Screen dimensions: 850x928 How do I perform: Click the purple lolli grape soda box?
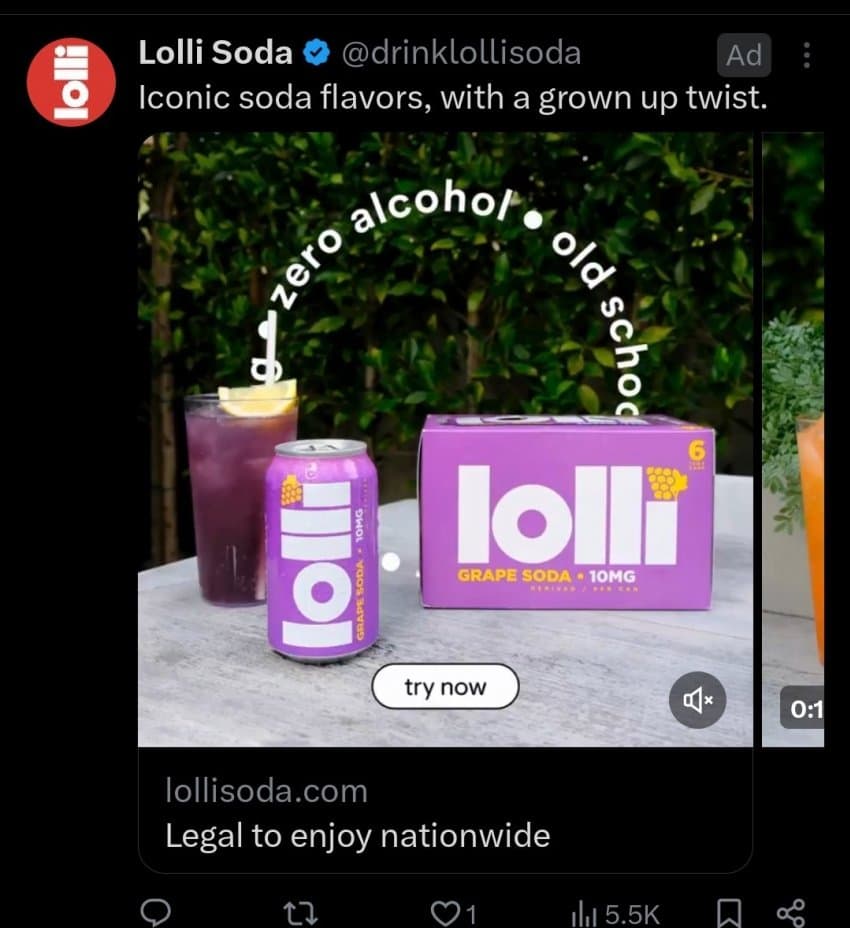567,512
